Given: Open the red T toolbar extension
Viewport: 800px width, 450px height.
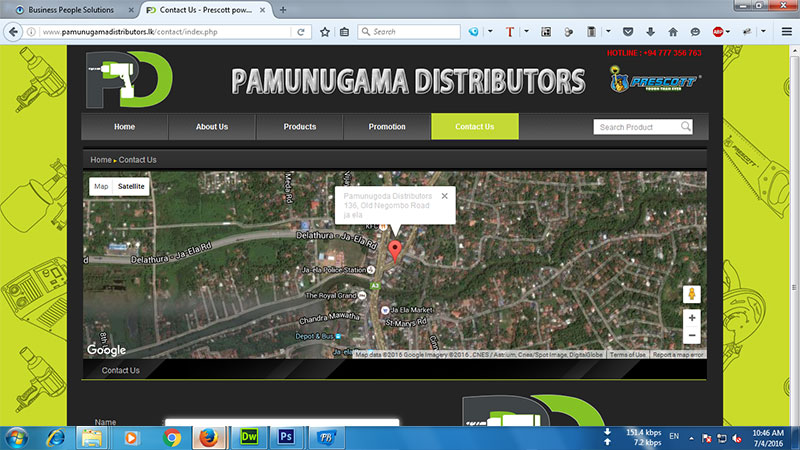Looking at the screenshot, I should coord(509,32).
